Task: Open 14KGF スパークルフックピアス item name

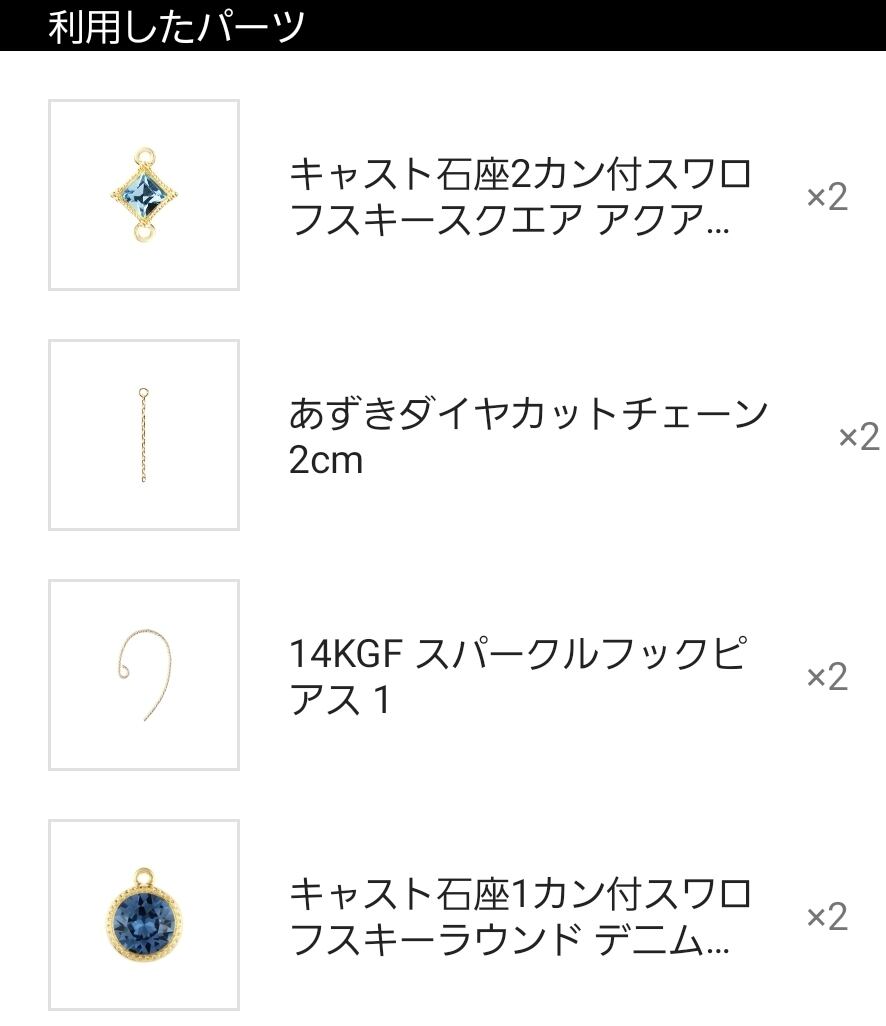Action: click(x=516, y=677)
